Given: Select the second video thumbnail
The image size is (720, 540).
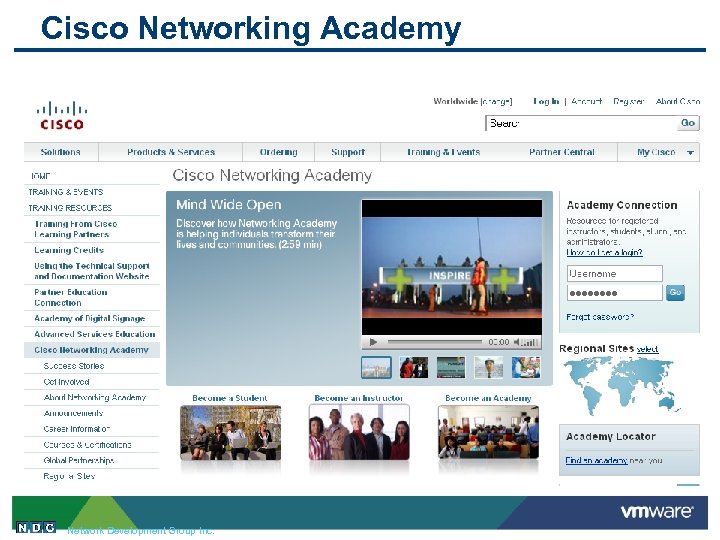Looking at the screenshot, I should pos(414,368).
